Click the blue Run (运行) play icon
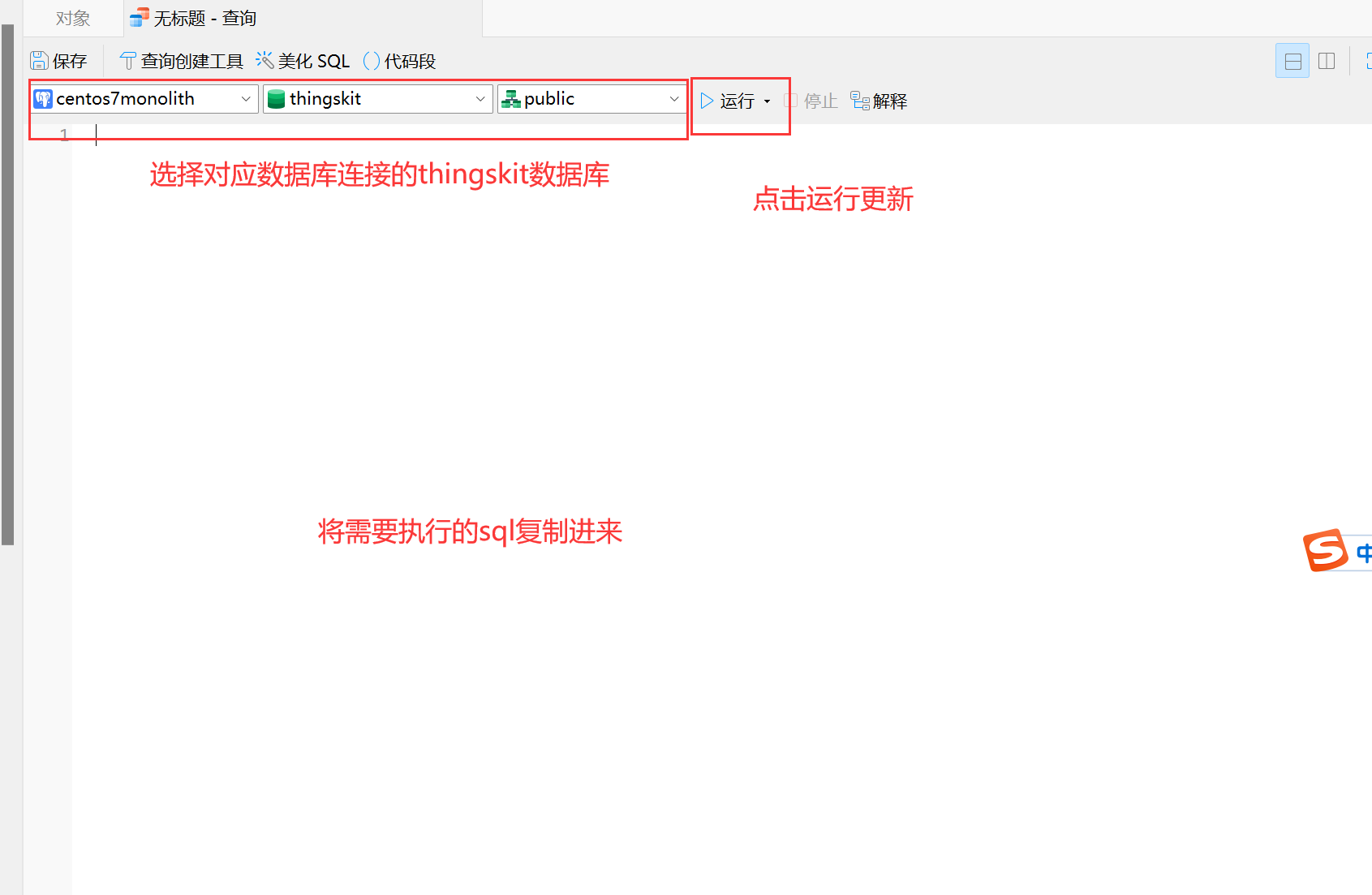The image size is (1372, 895). click(707, 101)
